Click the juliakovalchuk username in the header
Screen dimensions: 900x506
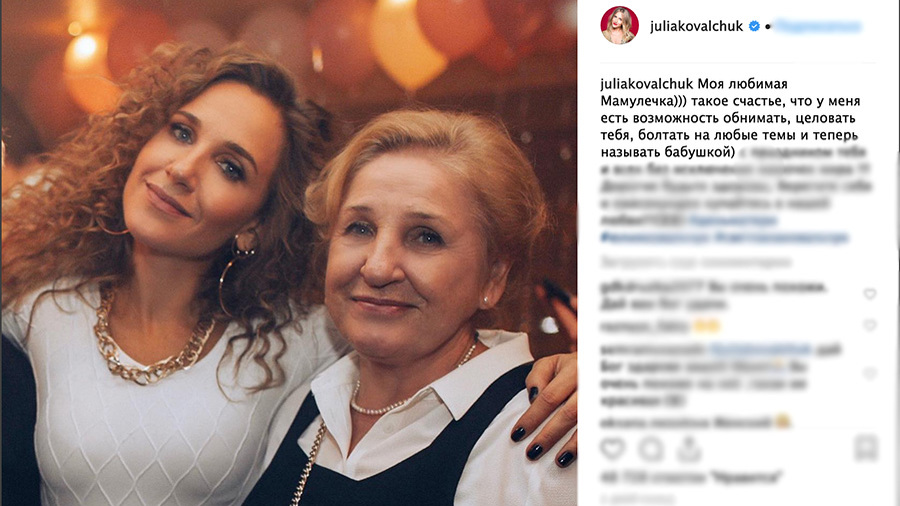coord(696,26)
